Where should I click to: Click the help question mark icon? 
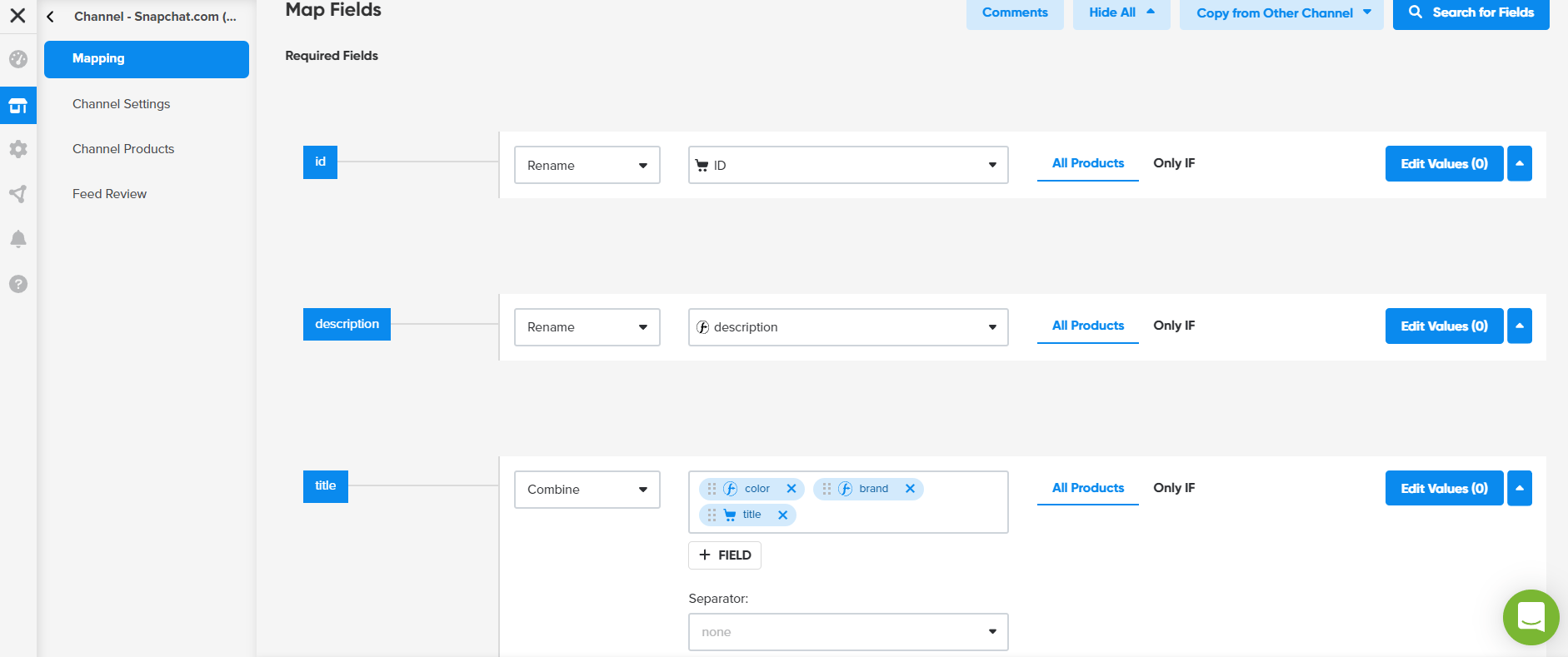(x=18, y=284)
